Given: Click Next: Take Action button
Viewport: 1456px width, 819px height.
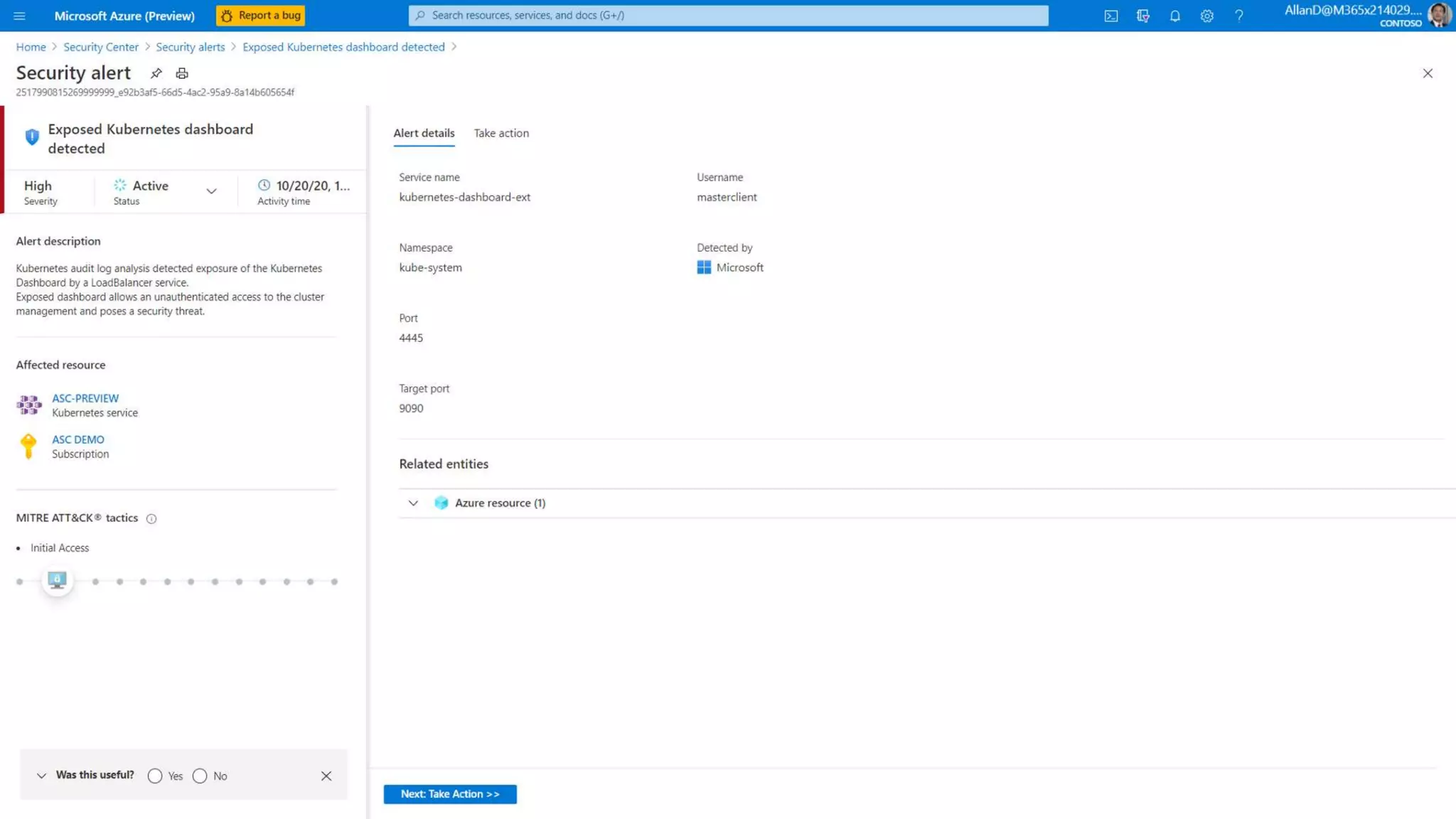Looking at the screenshot, I should (x=450, y=794).
